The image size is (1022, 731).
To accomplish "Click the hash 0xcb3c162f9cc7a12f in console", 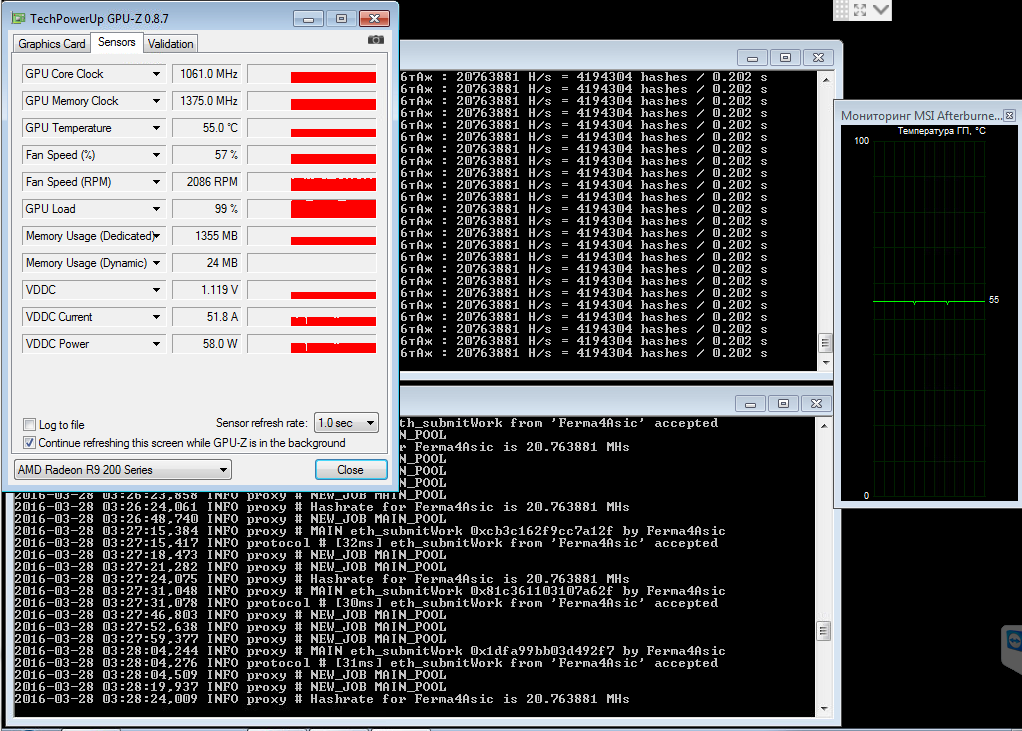I will coord(542,531).
